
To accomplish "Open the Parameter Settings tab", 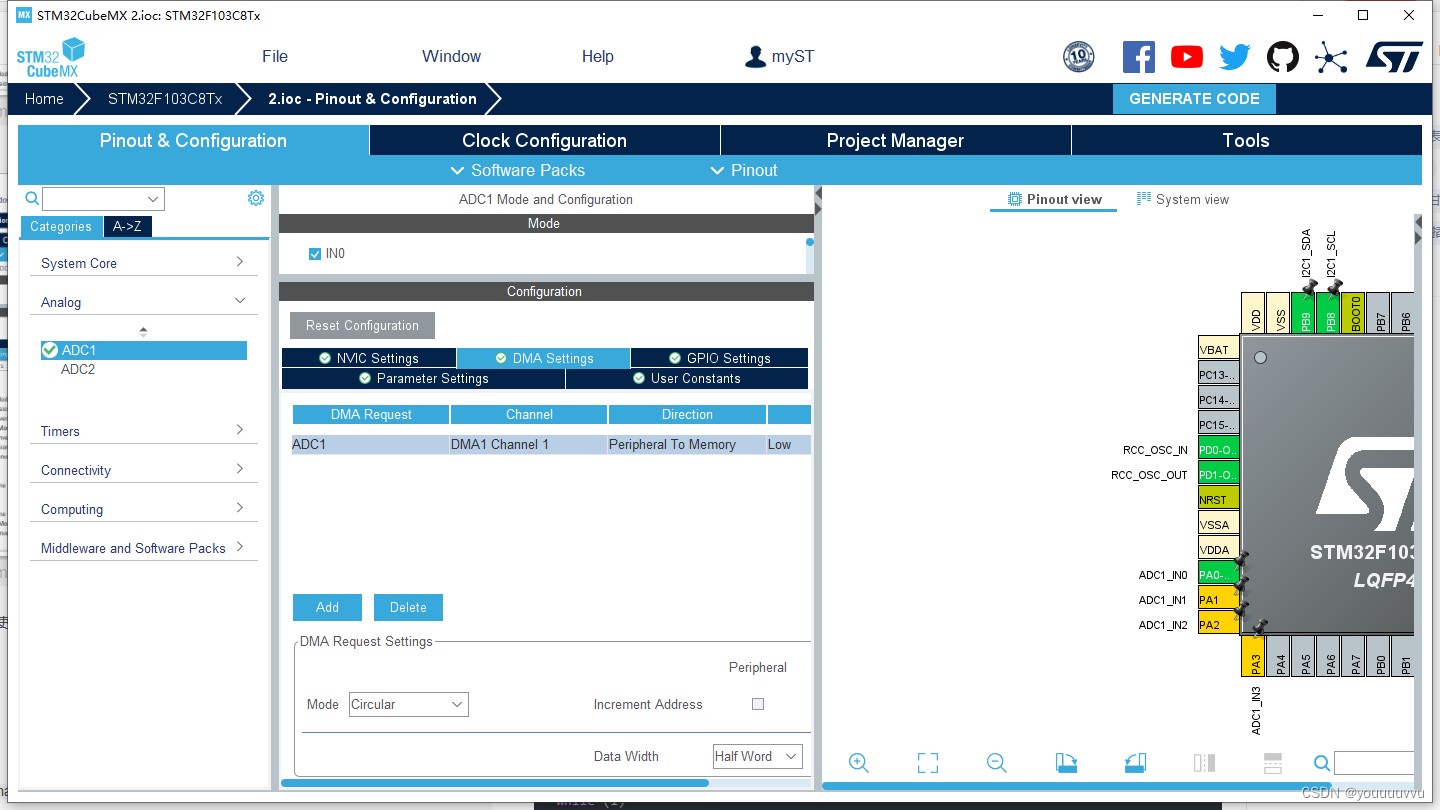I will click(x=423, y=379).
